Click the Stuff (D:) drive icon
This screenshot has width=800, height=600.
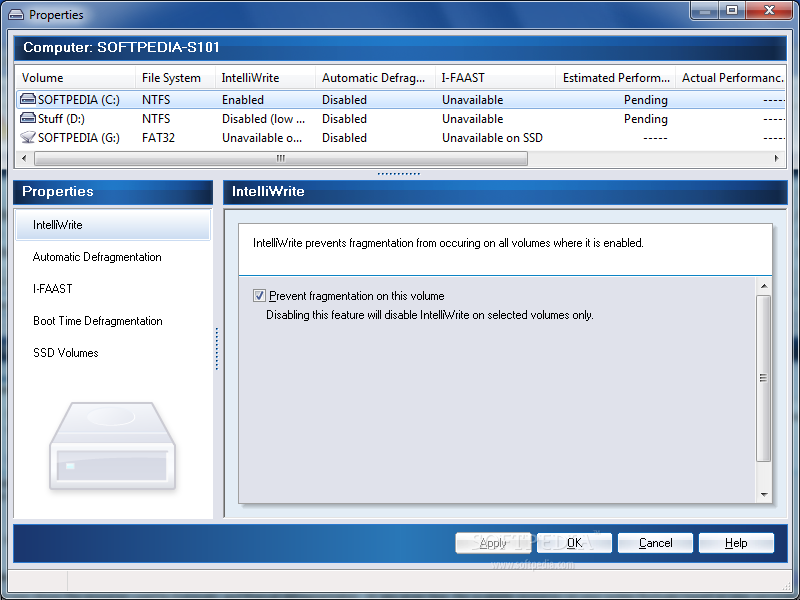[28, 118]
